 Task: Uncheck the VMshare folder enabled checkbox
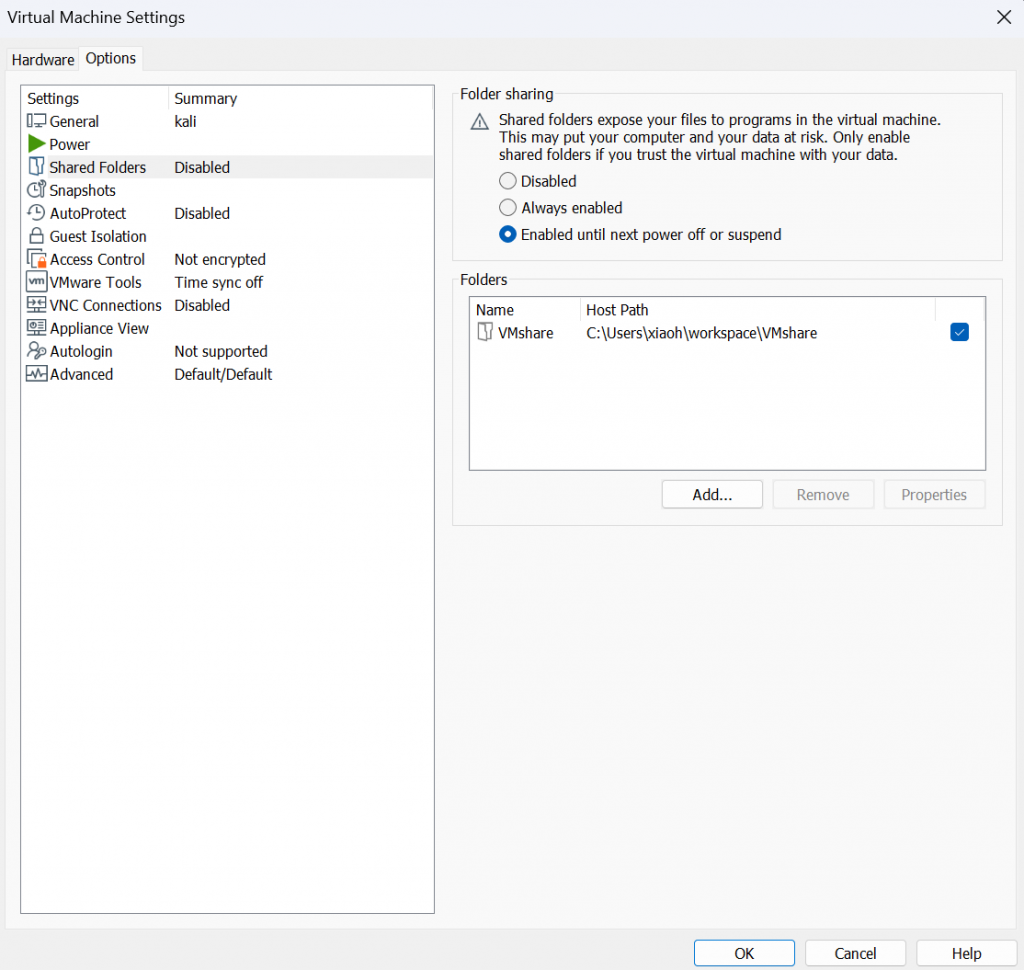point(959,332)
